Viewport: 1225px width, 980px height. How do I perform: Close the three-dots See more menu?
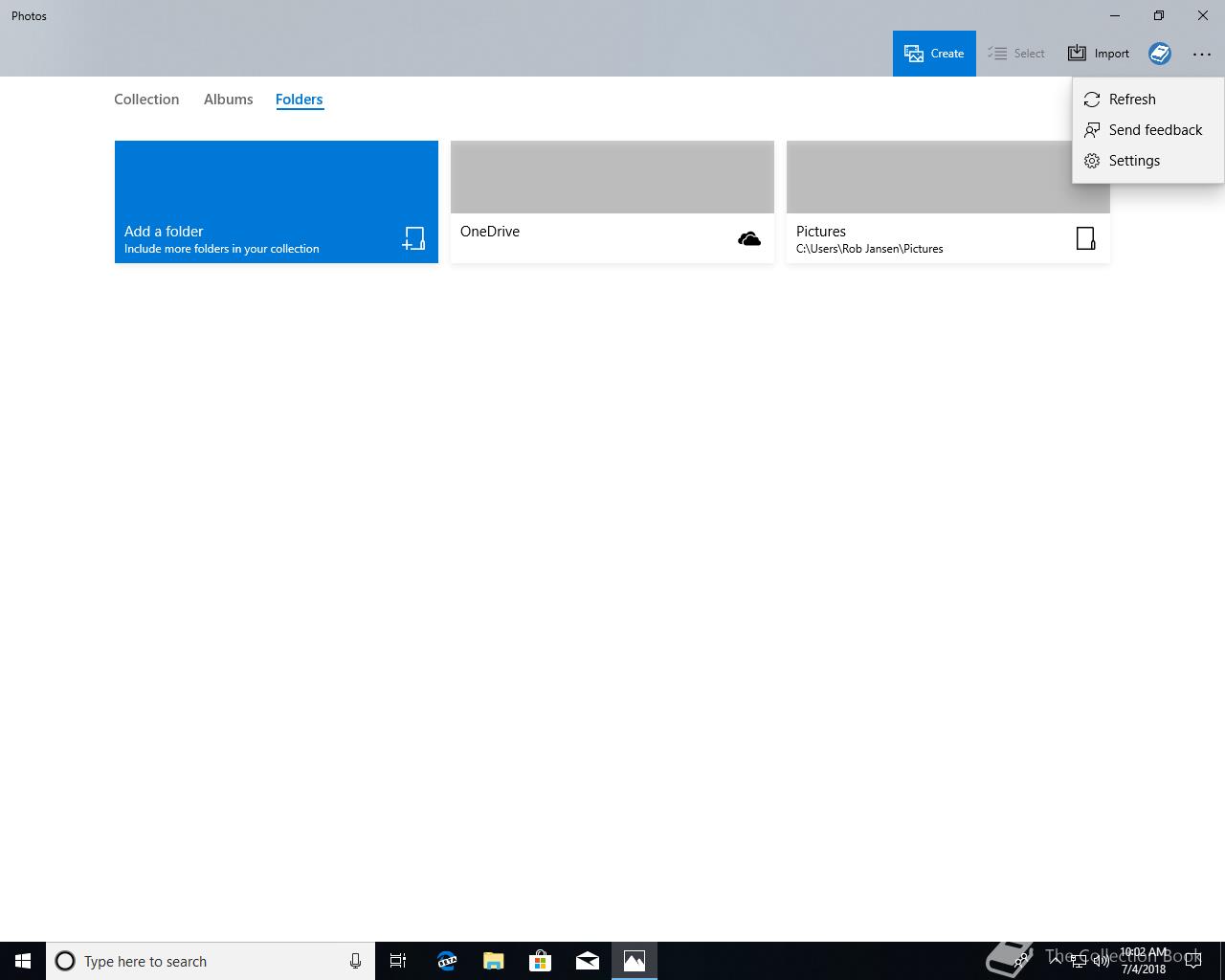tap(1202, 55)
